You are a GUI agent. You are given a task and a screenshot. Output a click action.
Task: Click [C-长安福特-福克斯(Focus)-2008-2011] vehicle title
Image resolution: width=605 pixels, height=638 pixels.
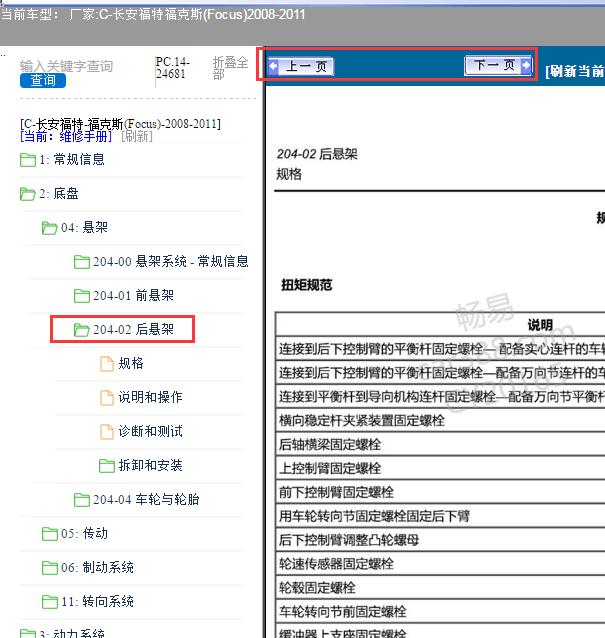(120, 124)
